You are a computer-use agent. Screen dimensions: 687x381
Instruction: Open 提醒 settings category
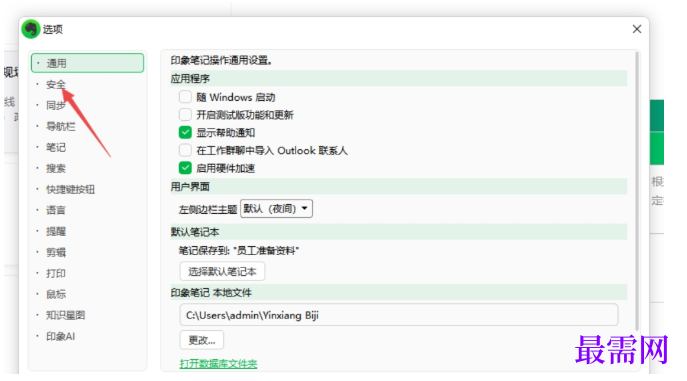56,231
